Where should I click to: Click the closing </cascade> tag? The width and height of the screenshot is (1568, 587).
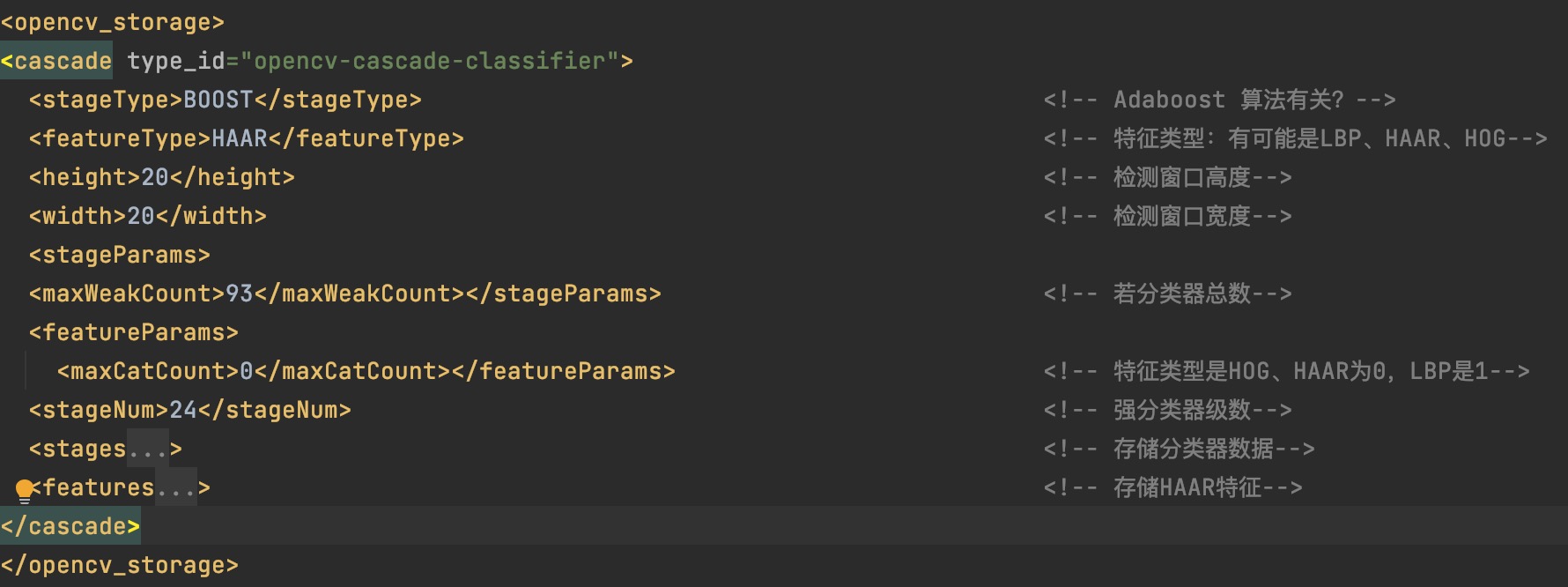pos(70,527)
